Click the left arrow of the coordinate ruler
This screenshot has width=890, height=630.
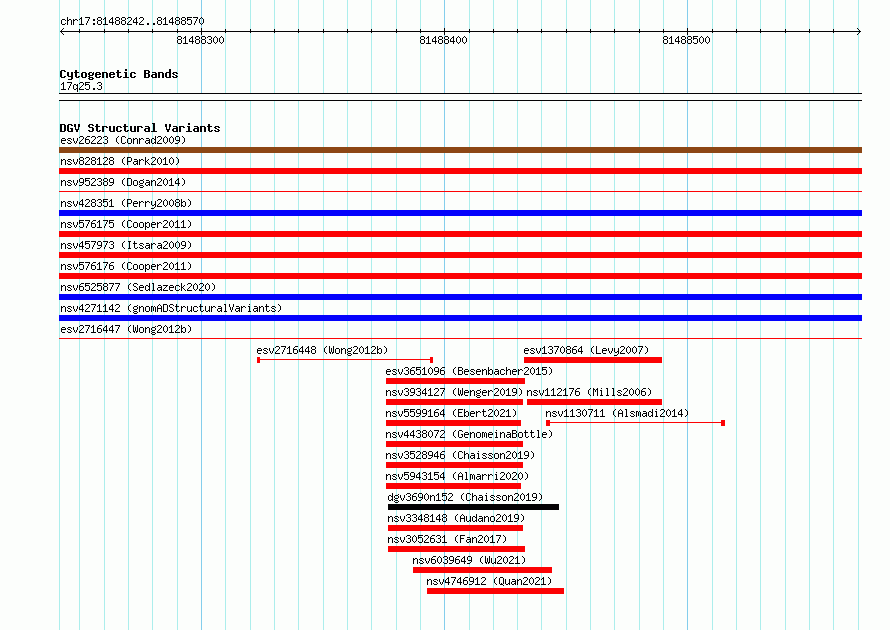62,31
